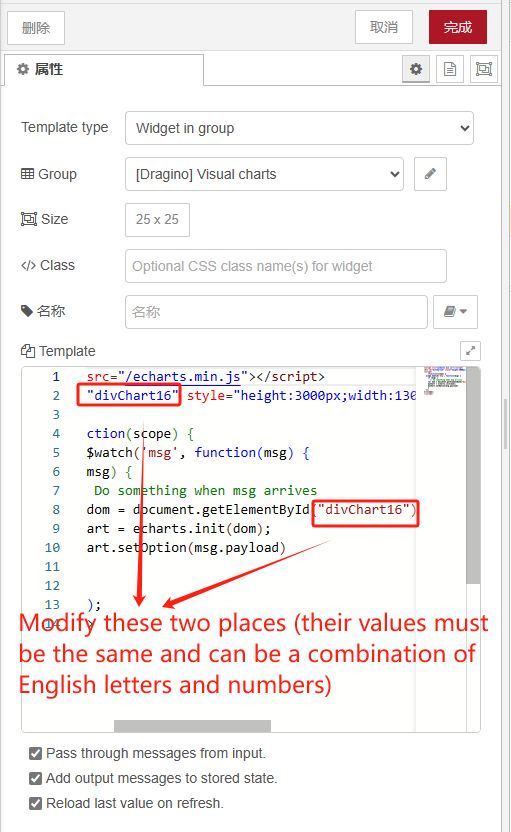
Task: Click function(msg) text on line 5
Action: pyautogui.click(x=244, y=453)
